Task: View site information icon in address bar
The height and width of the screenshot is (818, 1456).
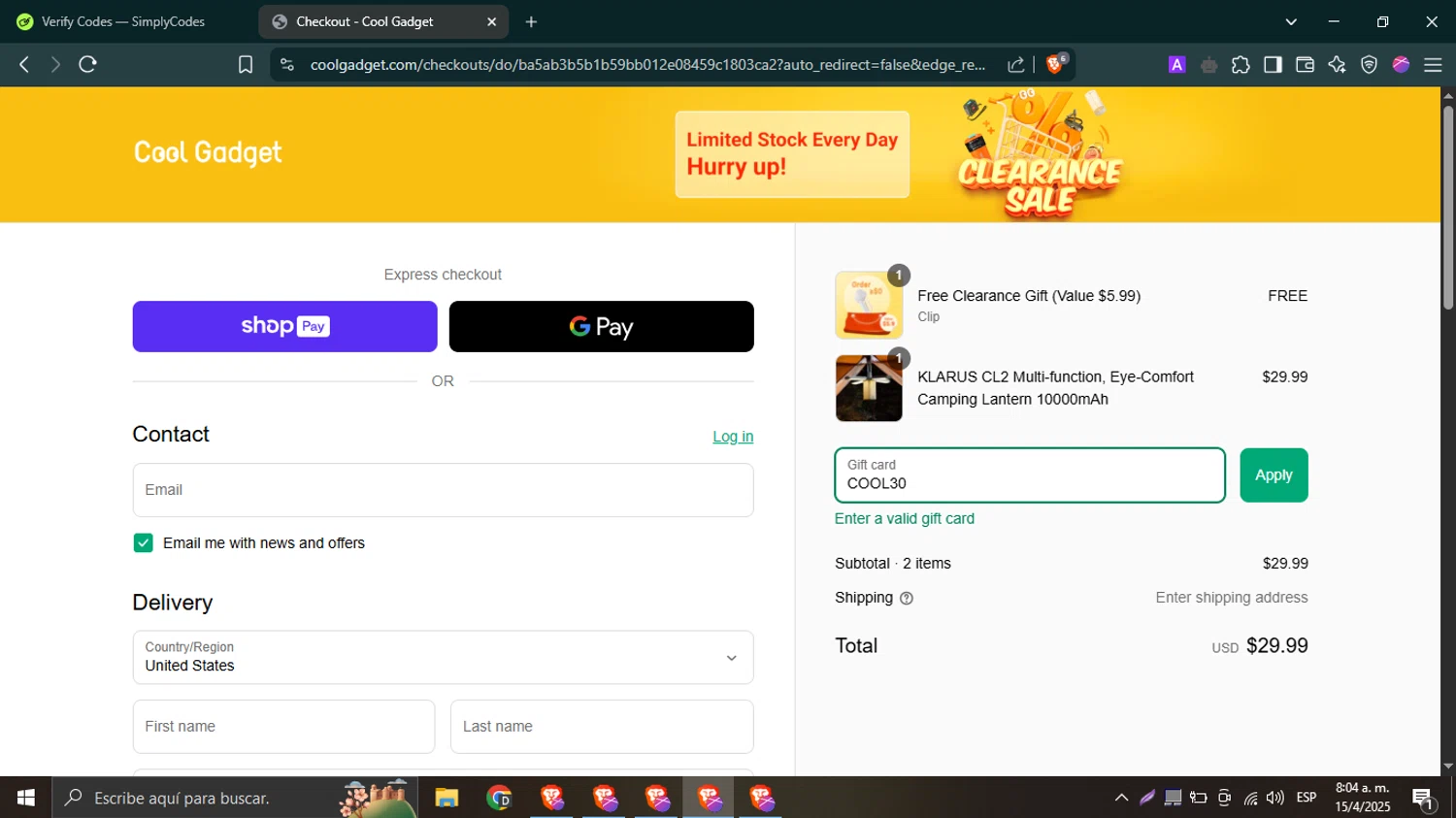Action: coord(286,64)
